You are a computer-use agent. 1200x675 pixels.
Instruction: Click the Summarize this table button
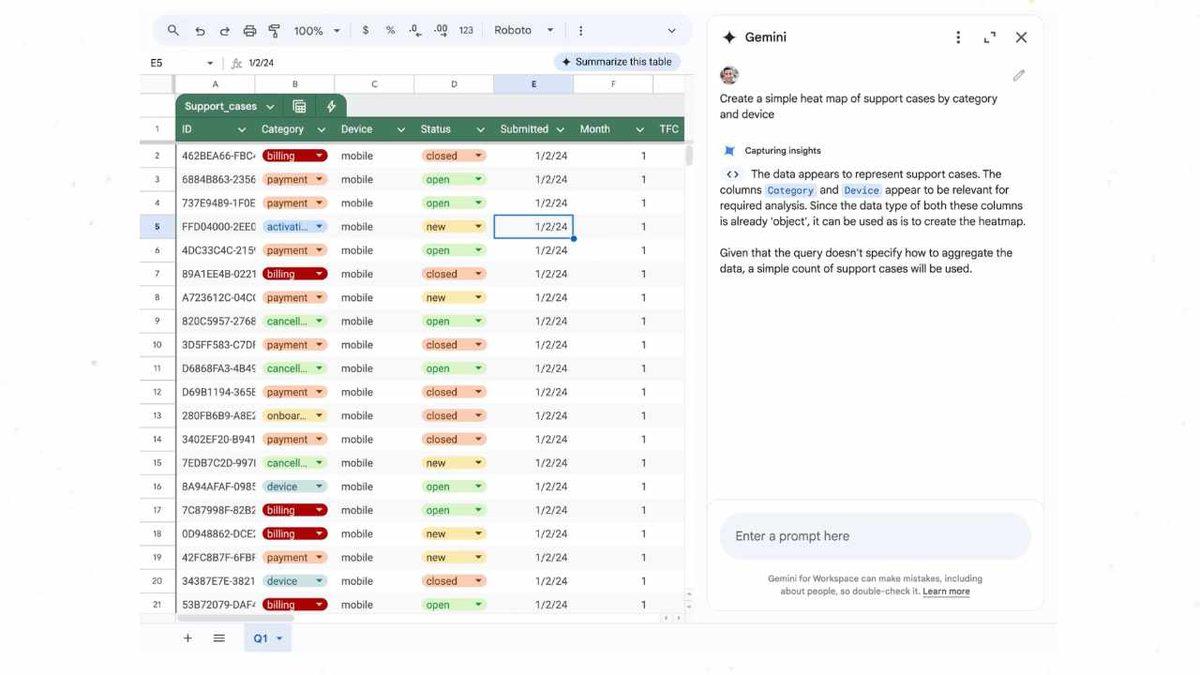click(617, 61)
